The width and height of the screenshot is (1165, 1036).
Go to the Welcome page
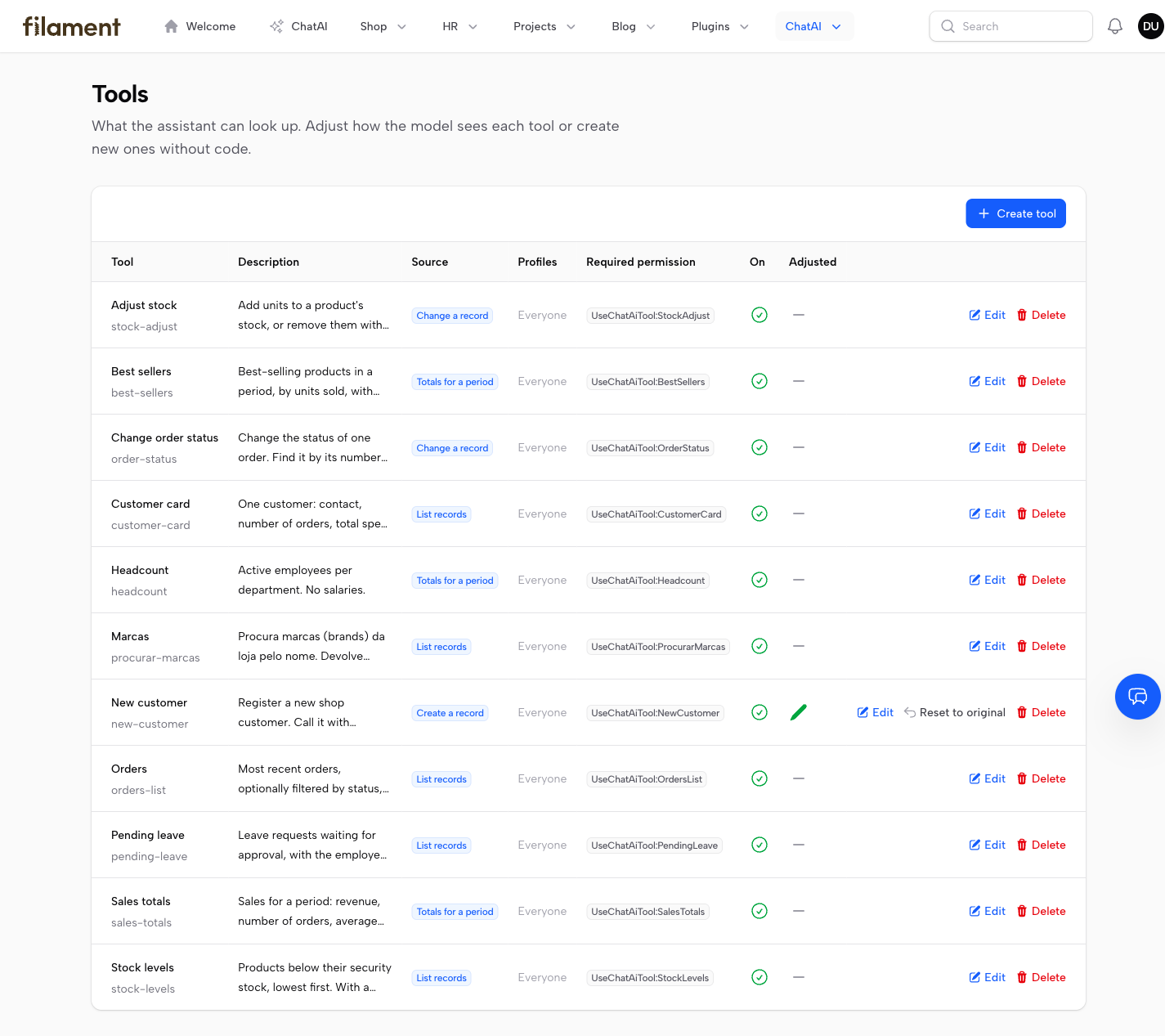200,26
